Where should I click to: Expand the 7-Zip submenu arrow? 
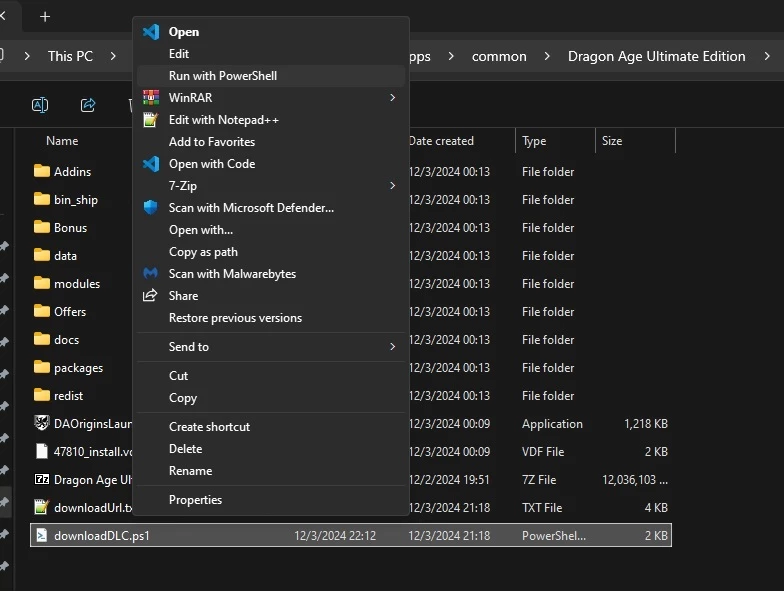tap(392, 186)
